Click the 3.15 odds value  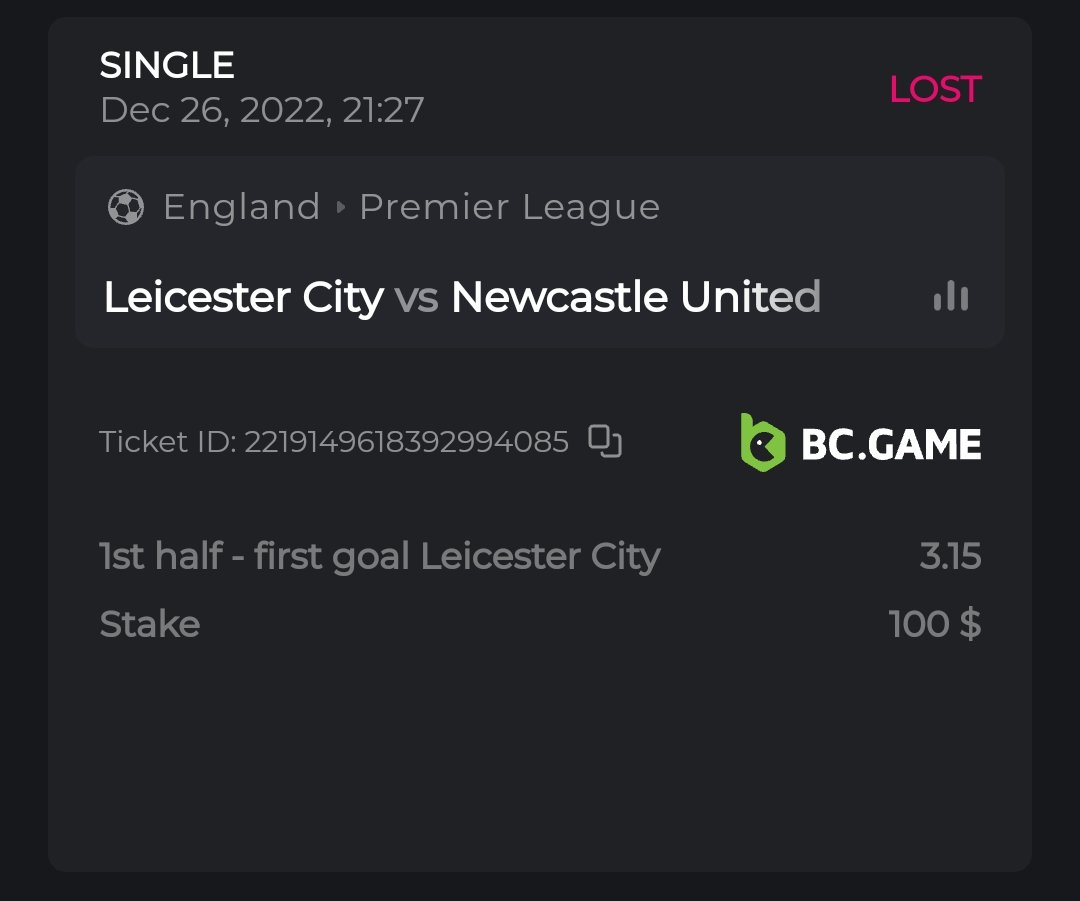click(950, 556)
